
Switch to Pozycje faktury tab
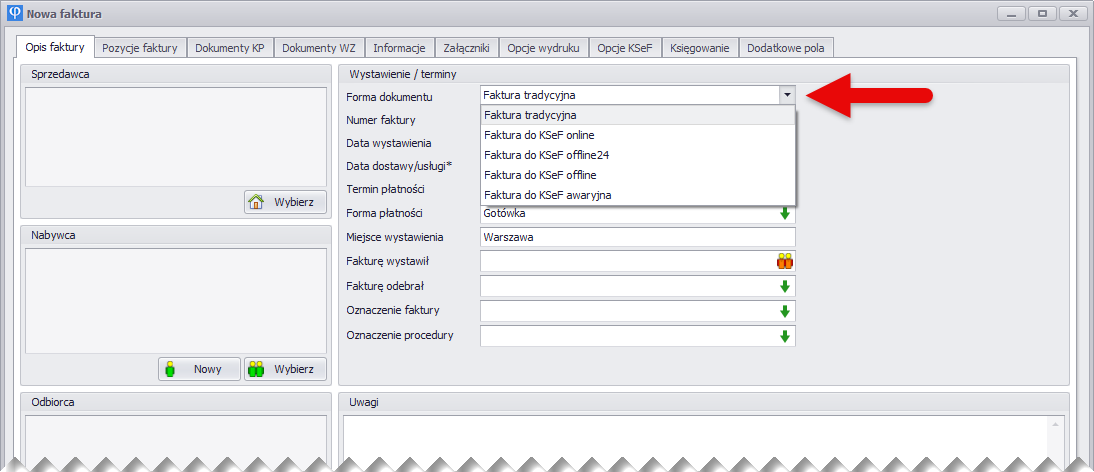[x=140, y=48]
